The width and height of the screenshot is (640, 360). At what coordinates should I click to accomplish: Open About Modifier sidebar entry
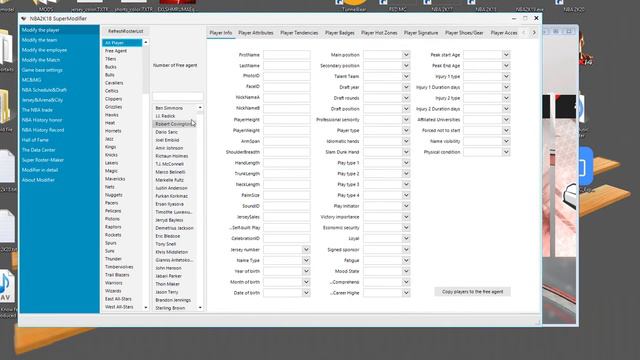point(38,180)
